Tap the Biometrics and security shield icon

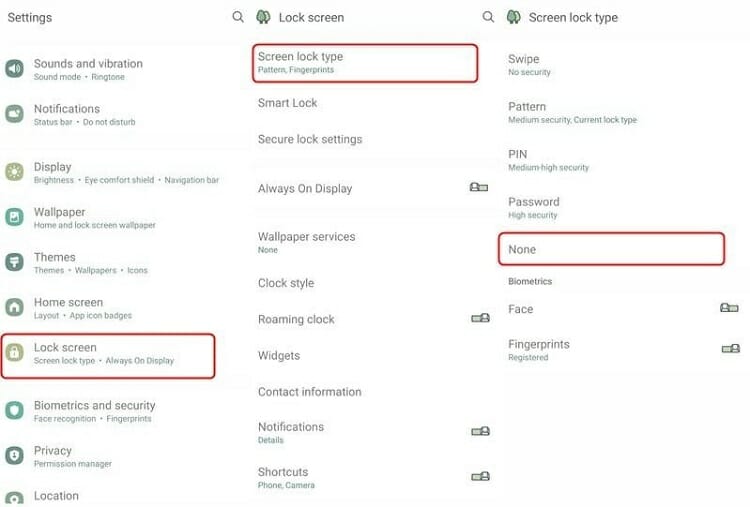14,410
